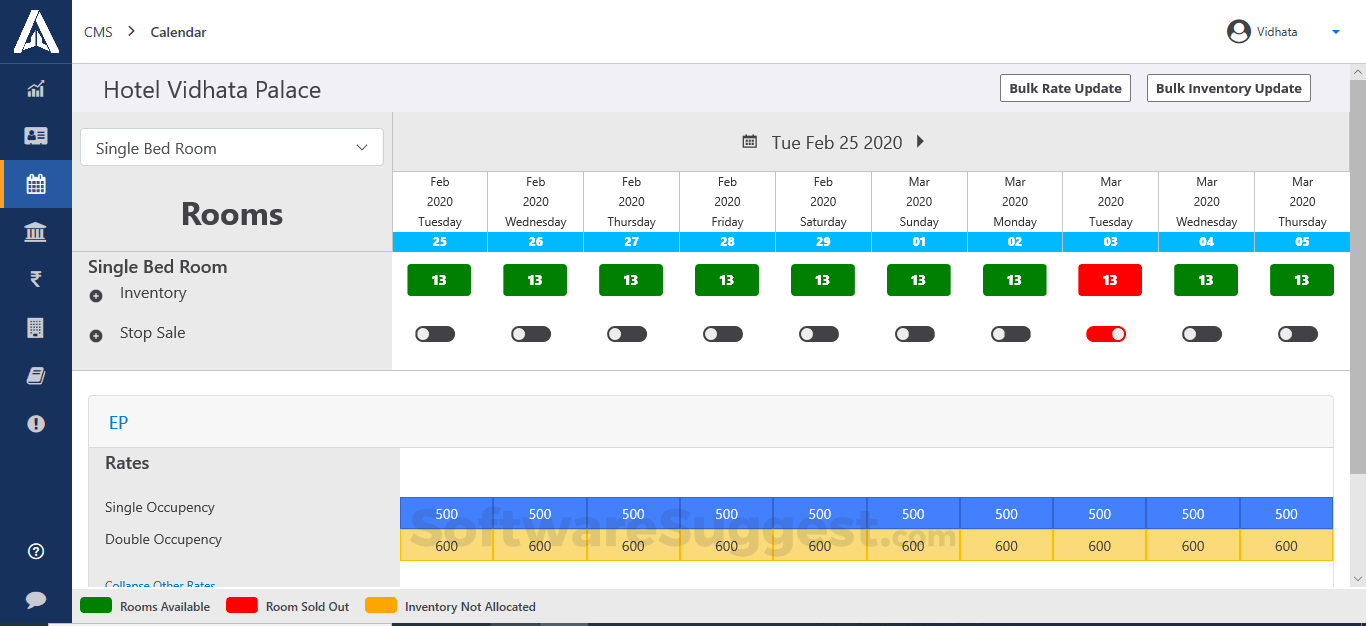
Task: Toggle Stop Sale for Tuesday Feb 25
Action: [435, 334]
